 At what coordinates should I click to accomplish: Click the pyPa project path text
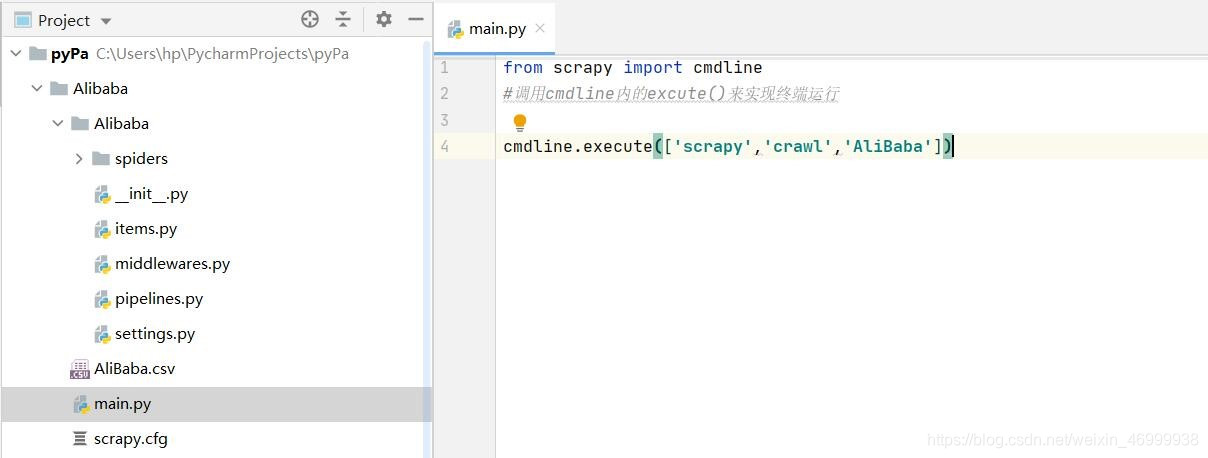[x=222, y=54]
